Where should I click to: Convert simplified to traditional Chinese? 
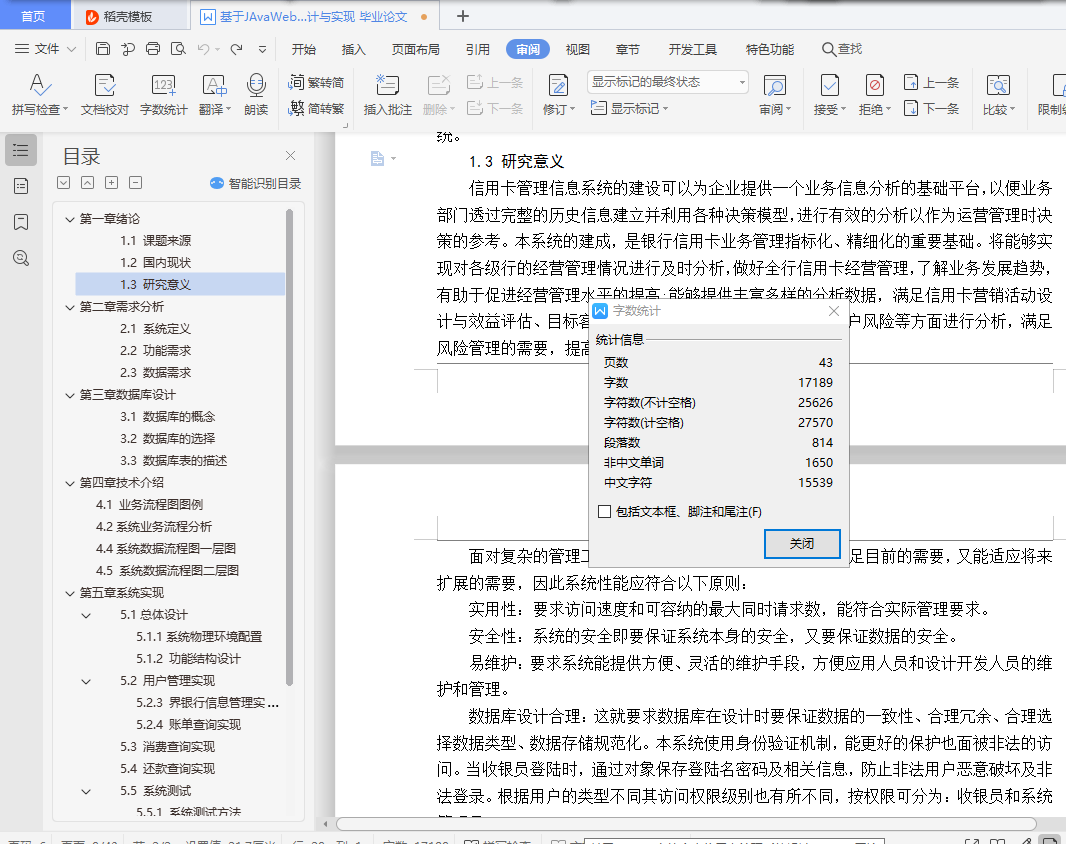click(x=316, y=108)
